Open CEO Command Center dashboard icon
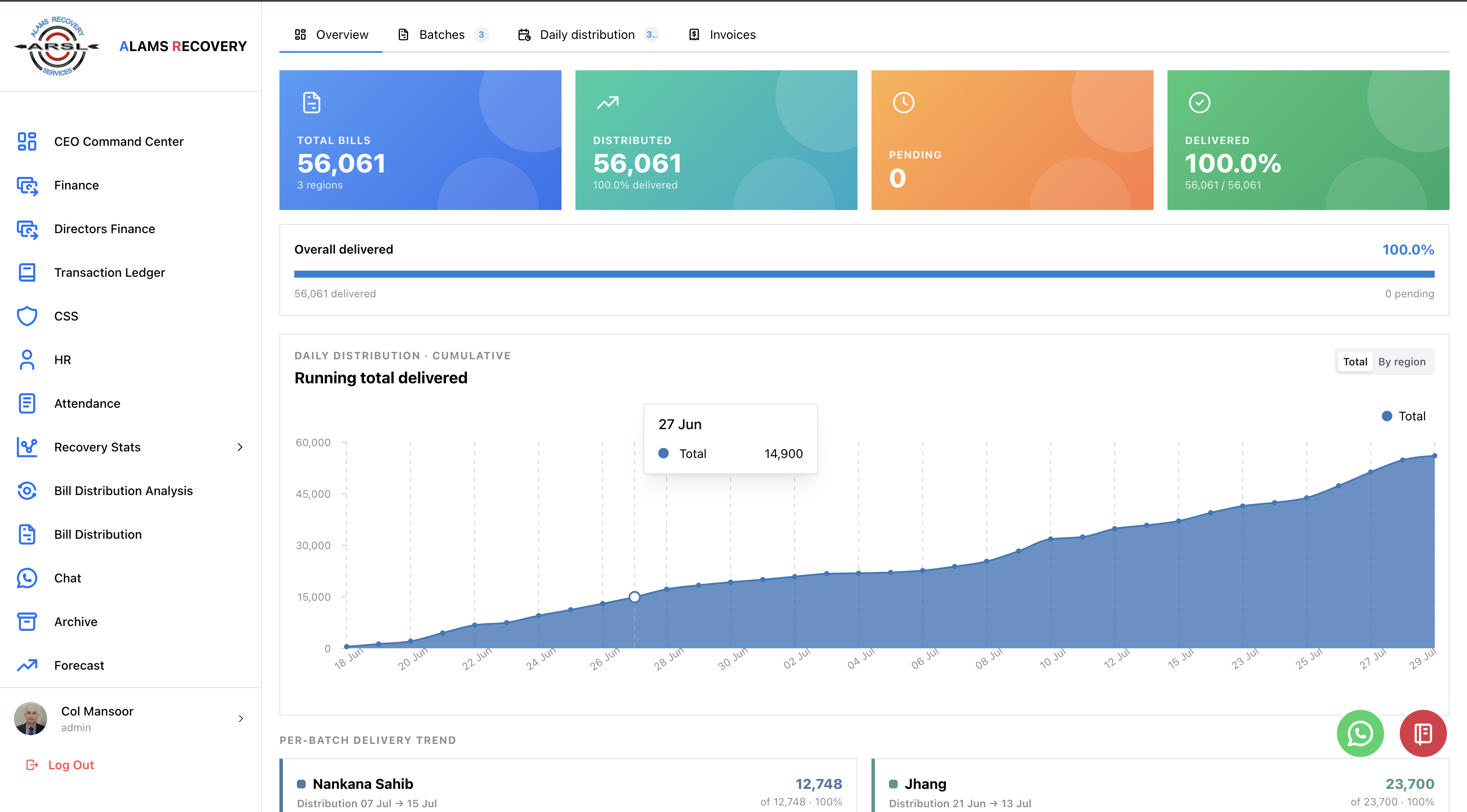 [x=27, y=141]
